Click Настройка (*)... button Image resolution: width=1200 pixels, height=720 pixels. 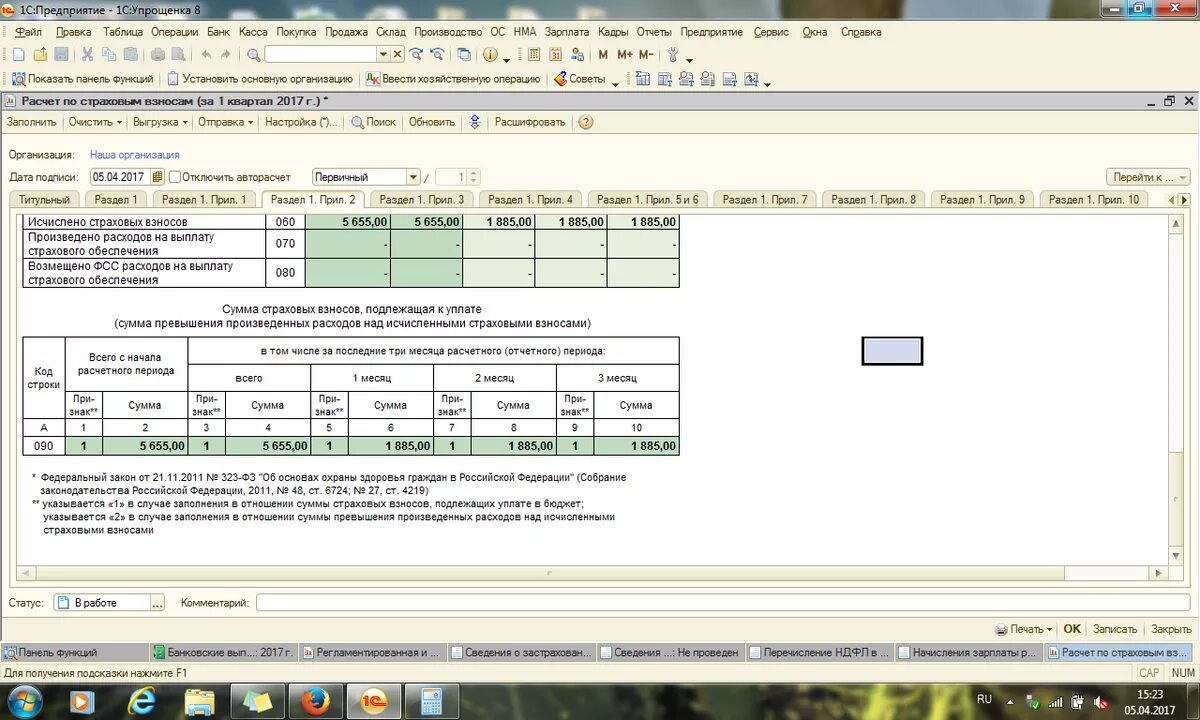click(x=301, y=122)
